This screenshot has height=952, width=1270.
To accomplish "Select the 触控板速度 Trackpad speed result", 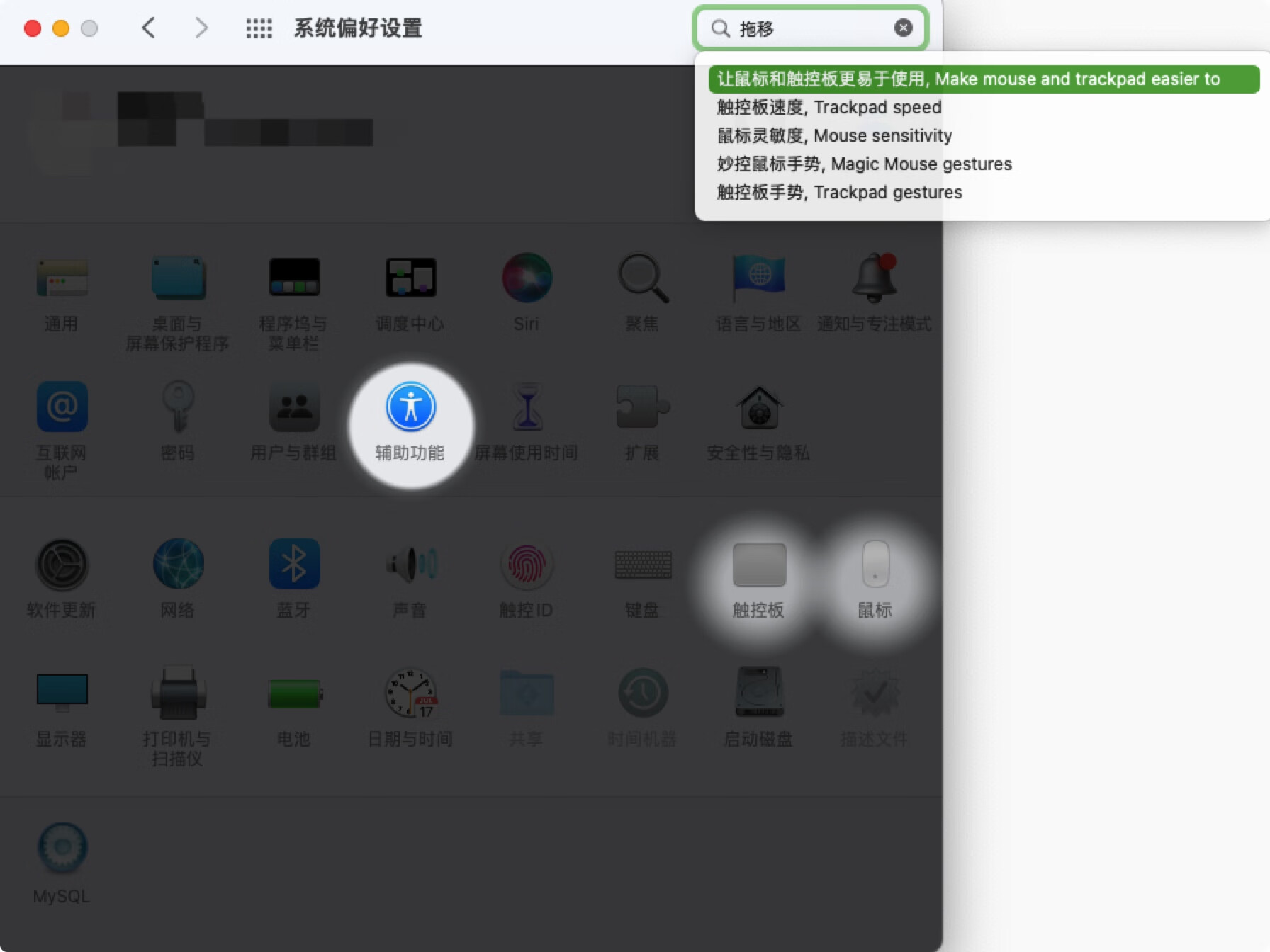I will click(x=829, y=107).
